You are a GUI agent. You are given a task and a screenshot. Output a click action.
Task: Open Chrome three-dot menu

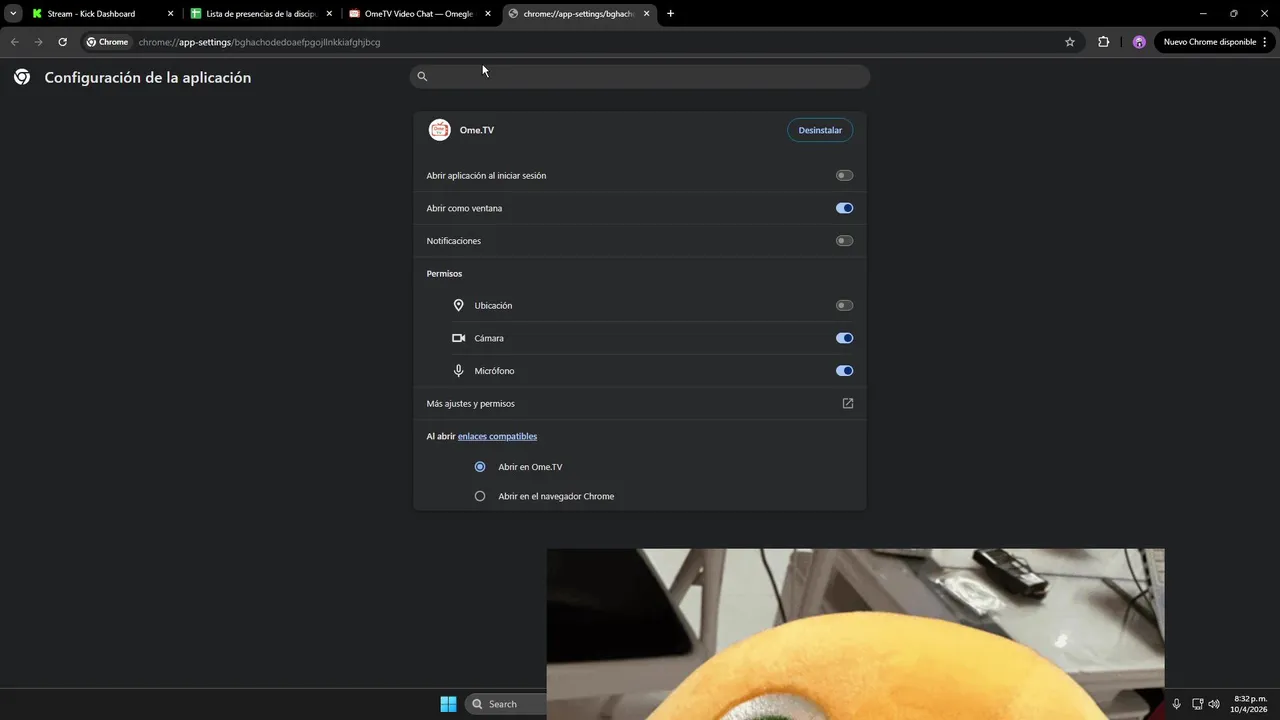point(1266,42)
